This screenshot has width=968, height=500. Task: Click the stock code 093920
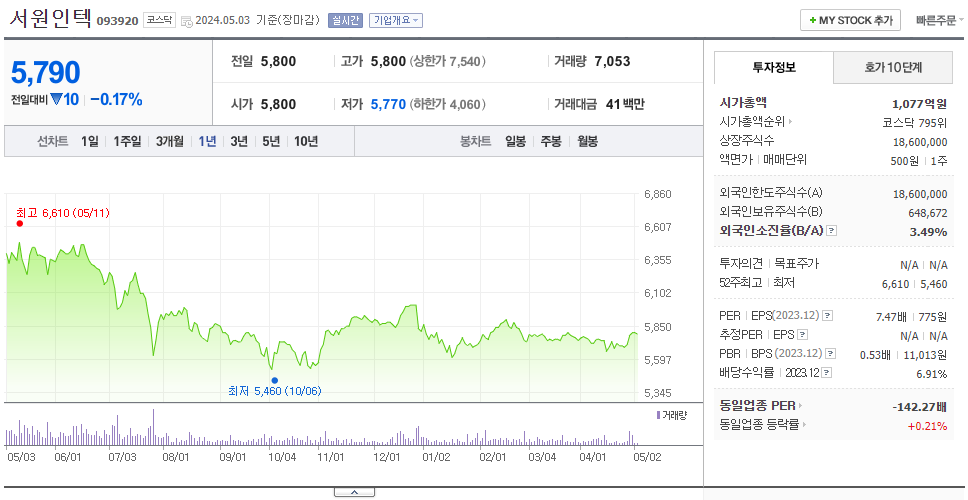pos(118,22)
